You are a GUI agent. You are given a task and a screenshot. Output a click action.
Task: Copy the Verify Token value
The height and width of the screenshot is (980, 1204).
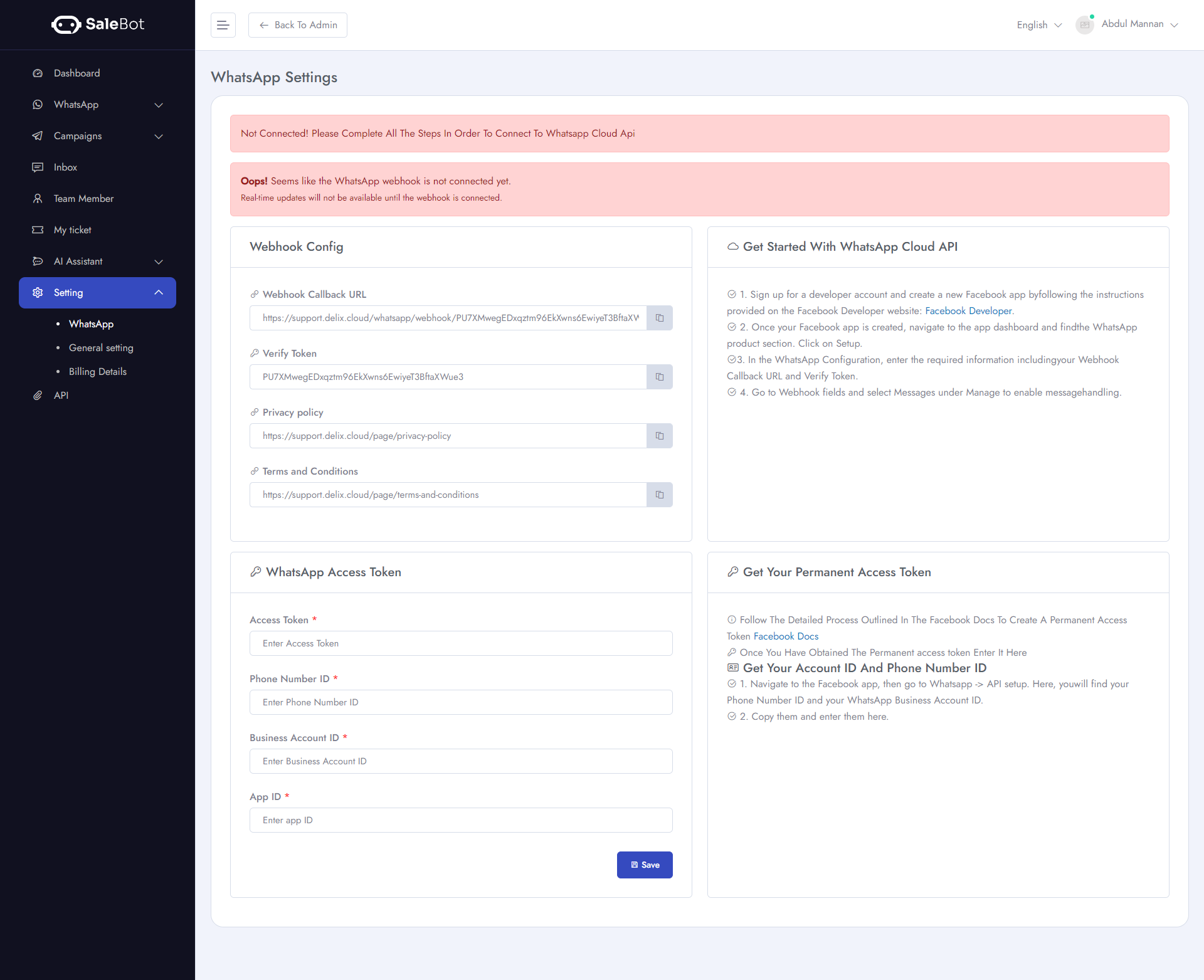point(659,377)
